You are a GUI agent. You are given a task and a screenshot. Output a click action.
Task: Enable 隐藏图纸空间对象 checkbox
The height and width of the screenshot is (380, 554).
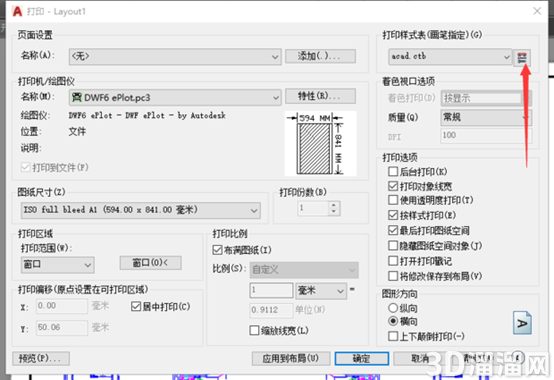coord(393,245)
